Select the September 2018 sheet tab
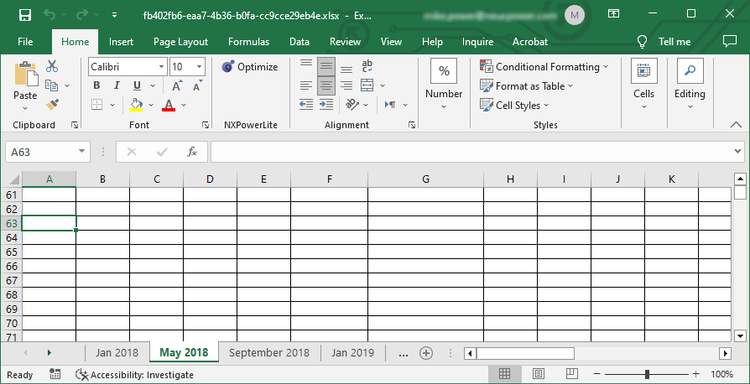The width and height of the screenshot is (750, 384). [269, 353]
